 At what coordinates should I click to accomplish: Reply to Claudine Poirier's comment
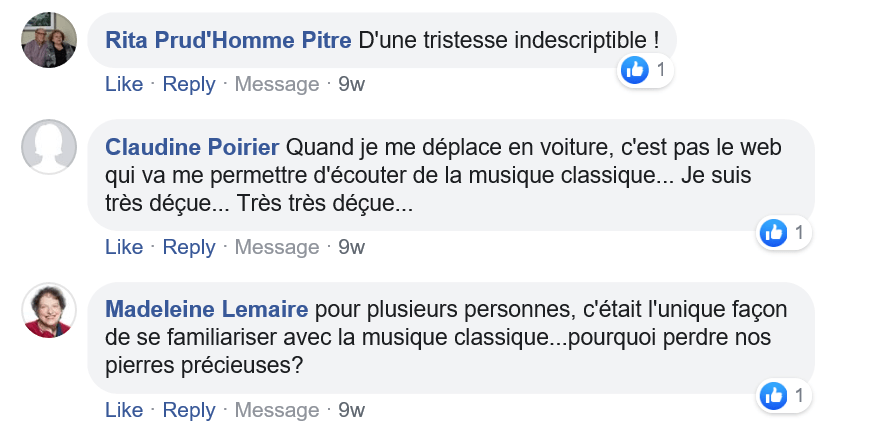pyautogui.click(x=189, y=247)
